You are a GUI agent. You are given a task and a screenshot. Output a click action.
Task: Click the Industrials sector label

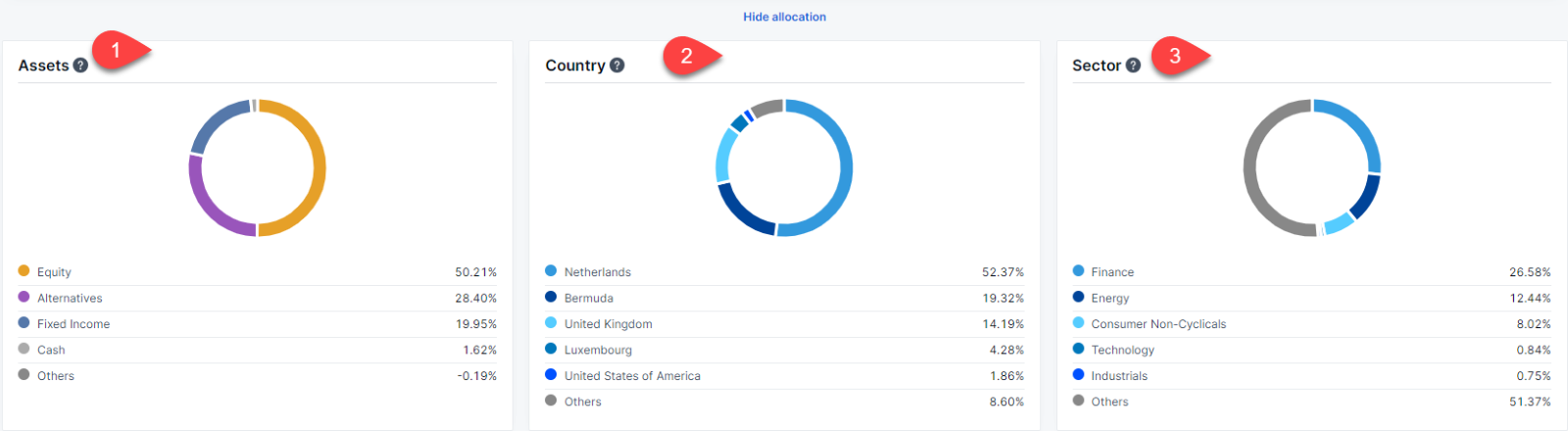1119,376
